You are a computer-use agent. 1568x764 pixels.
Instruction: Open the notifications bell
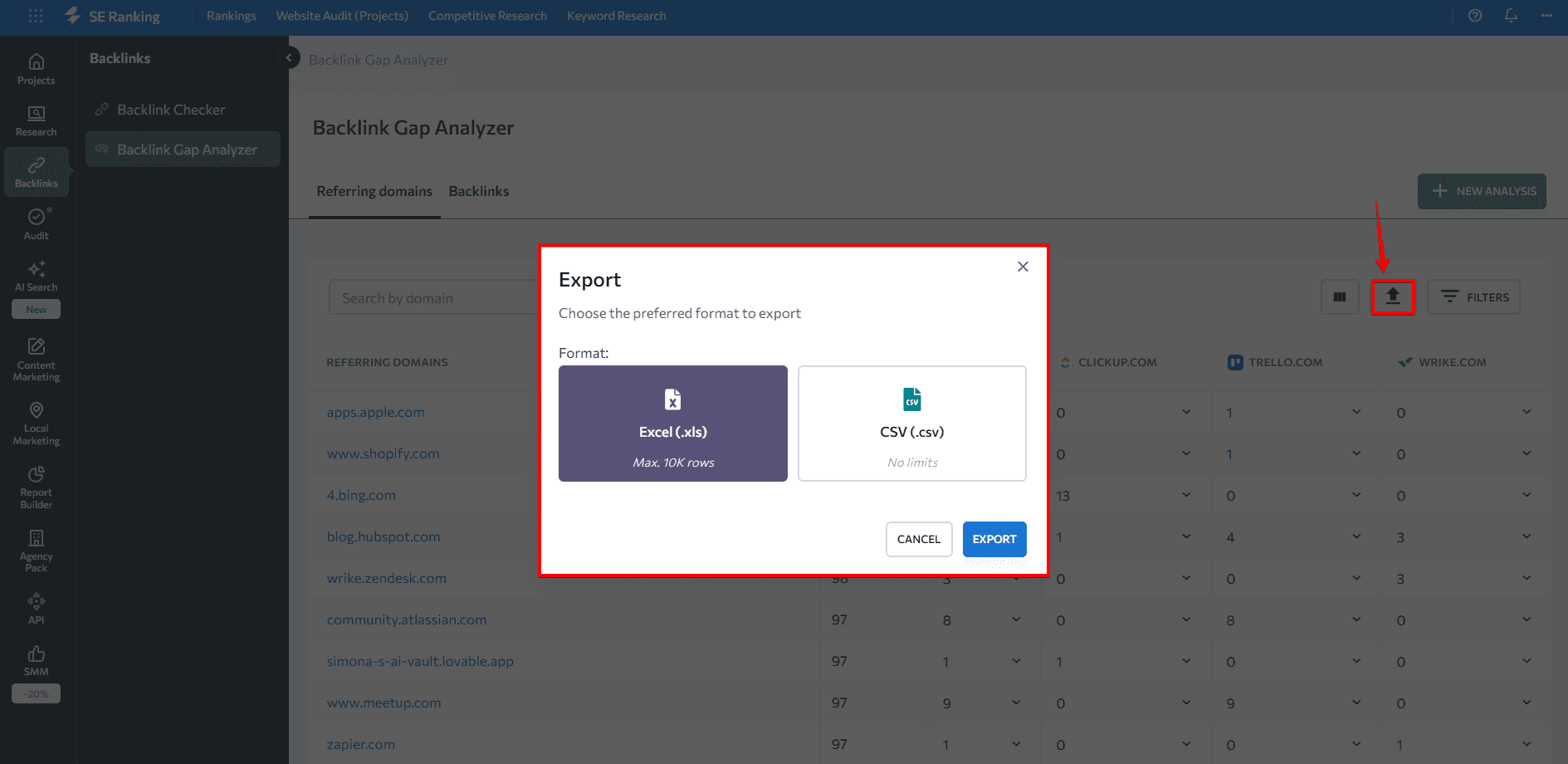(x=1511, y=16)
